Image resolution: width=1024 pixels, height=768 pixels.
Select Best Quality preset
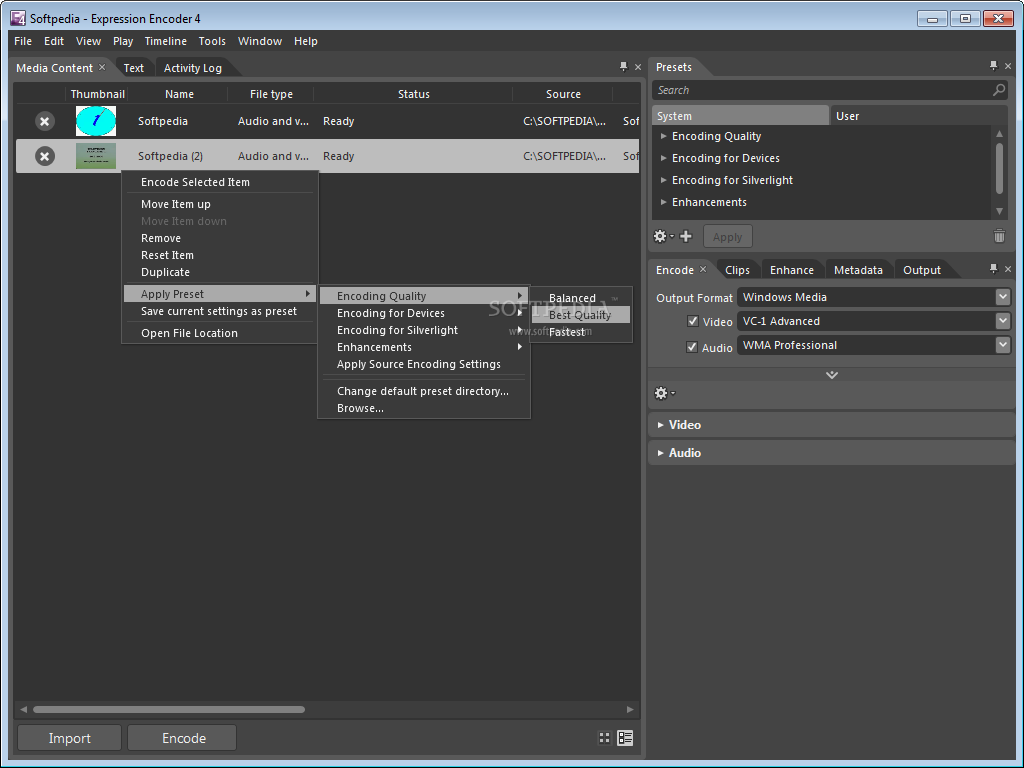pos(581,315)
